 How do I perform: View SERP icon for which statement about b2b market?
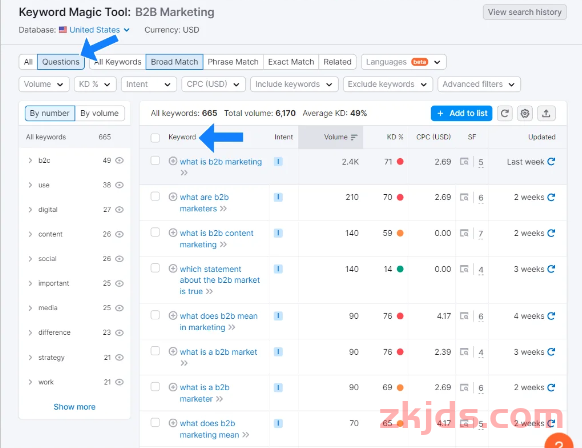pos(464,269)
